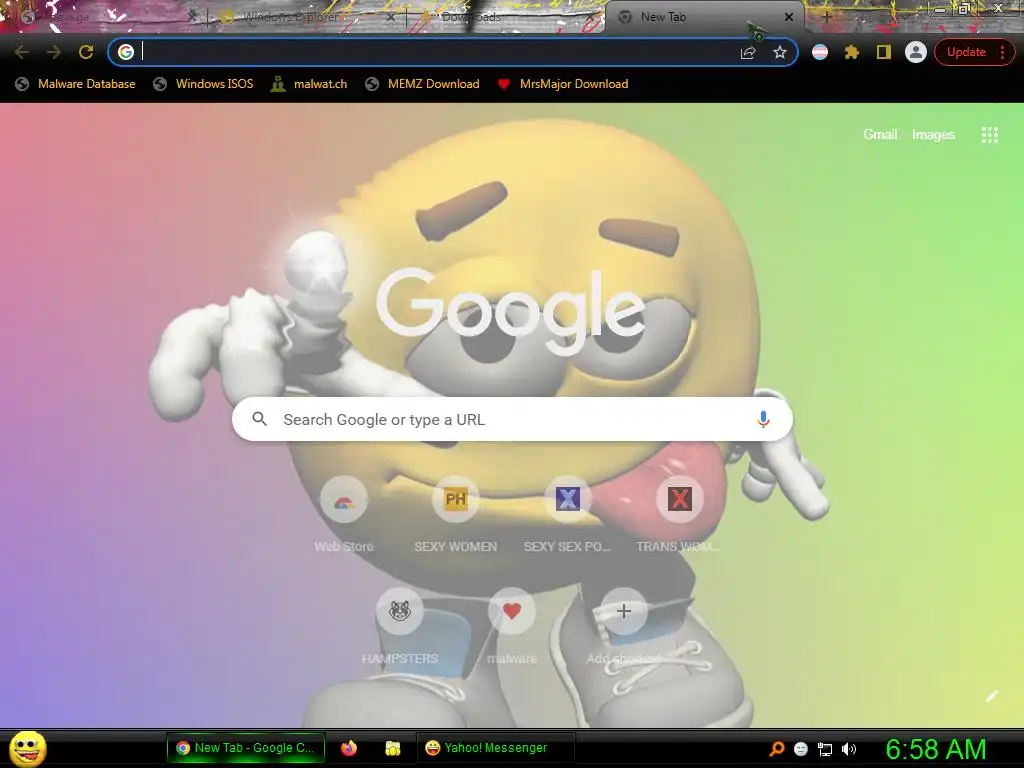Screen dimensions: 1024x768
Task: Open the malware heart shortcut
Action: coord(512,628)
